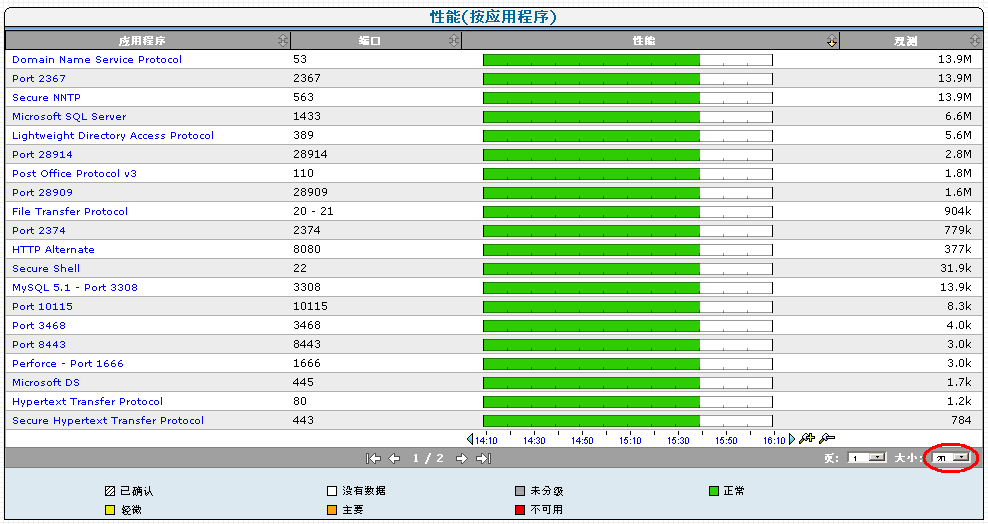Open the Port 8443 link
The image size is (988, 524).
(x=39, y=345)
